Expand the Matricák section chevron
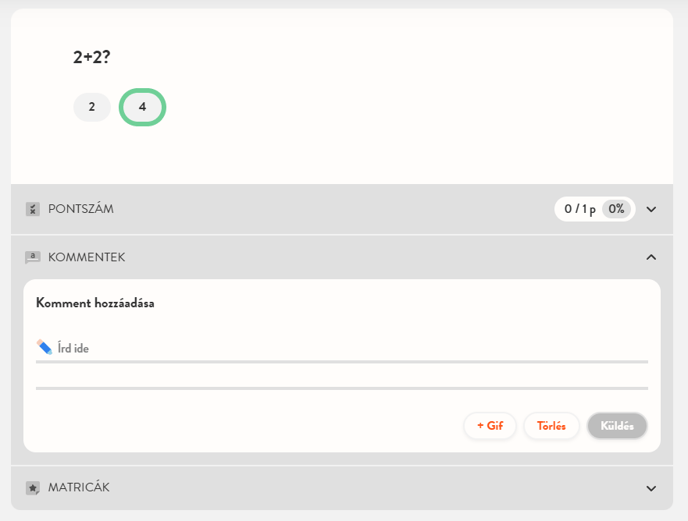 click(x=651, y=488)
